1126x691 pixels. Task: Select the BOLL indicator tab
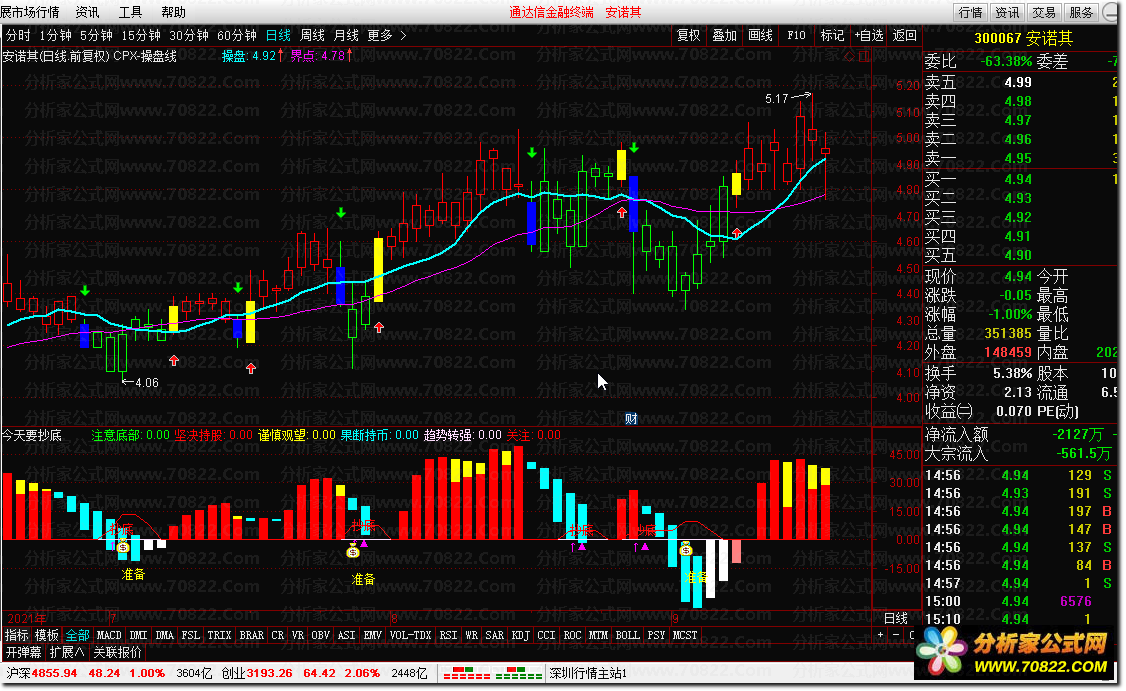coord(628,635)
